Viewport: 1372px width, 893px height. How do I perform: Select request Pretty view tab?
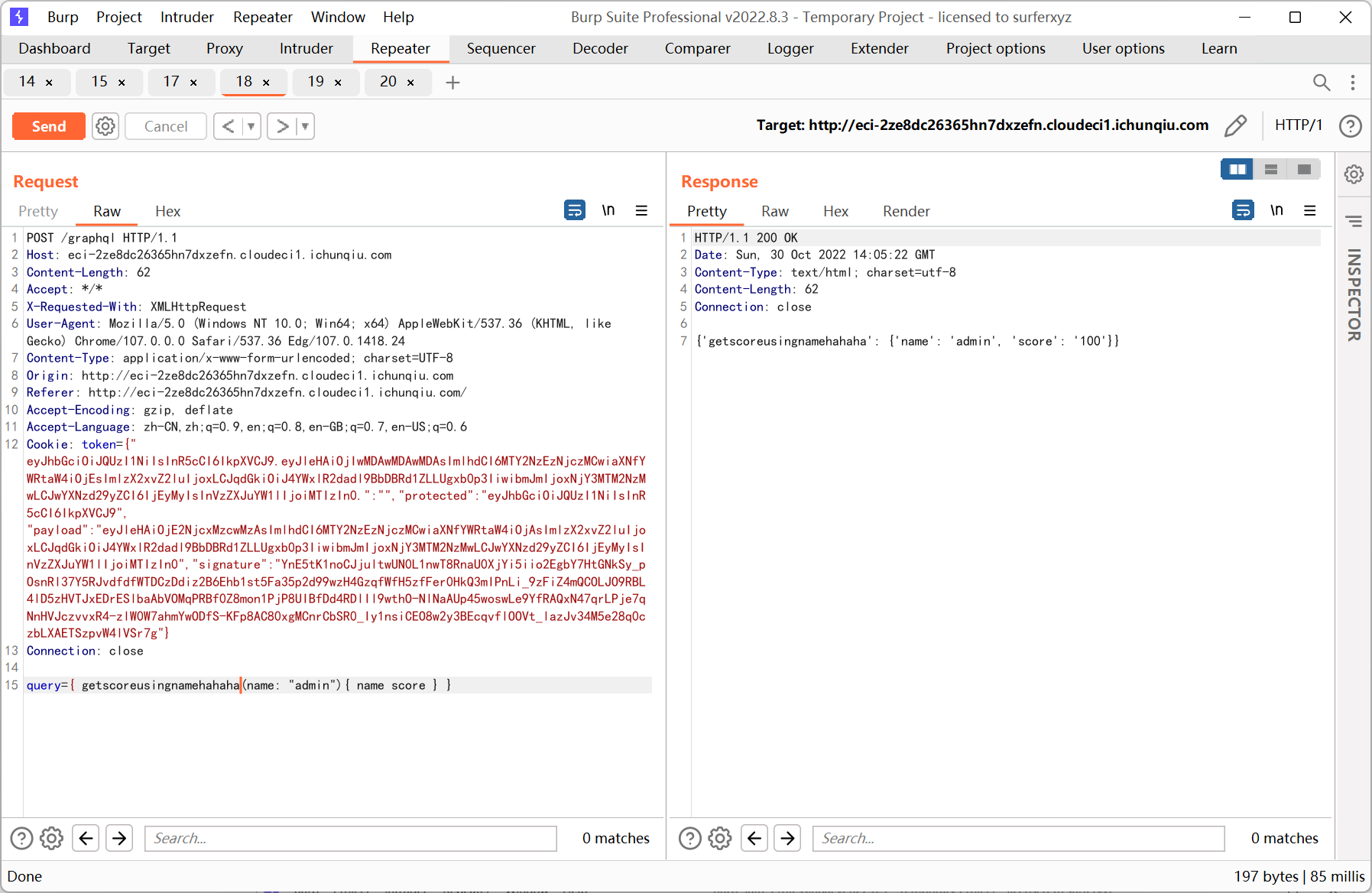point(38,211)
